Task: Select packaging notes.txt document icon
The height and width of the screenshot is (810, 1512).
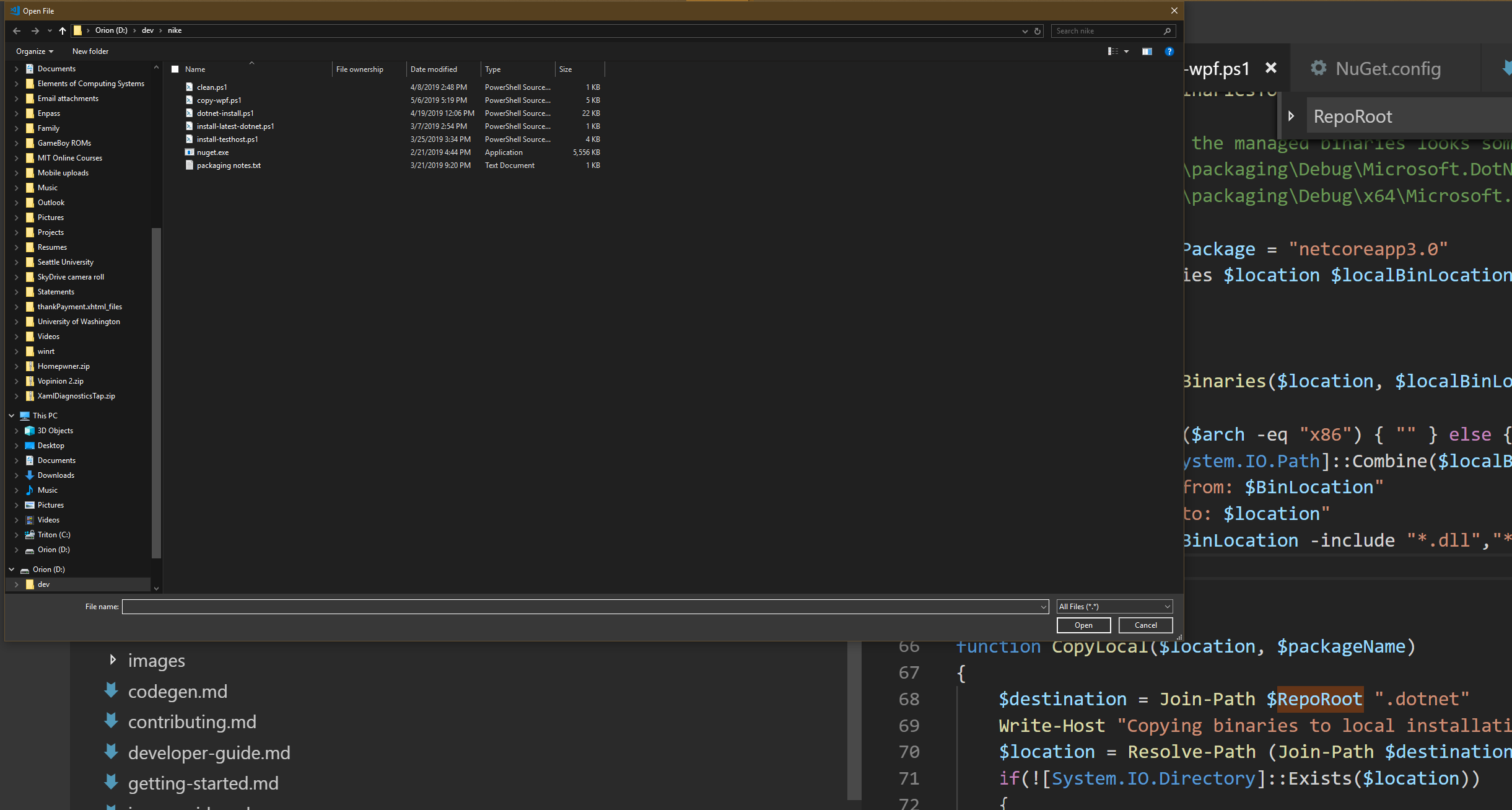Action: (x=190, y=165)
